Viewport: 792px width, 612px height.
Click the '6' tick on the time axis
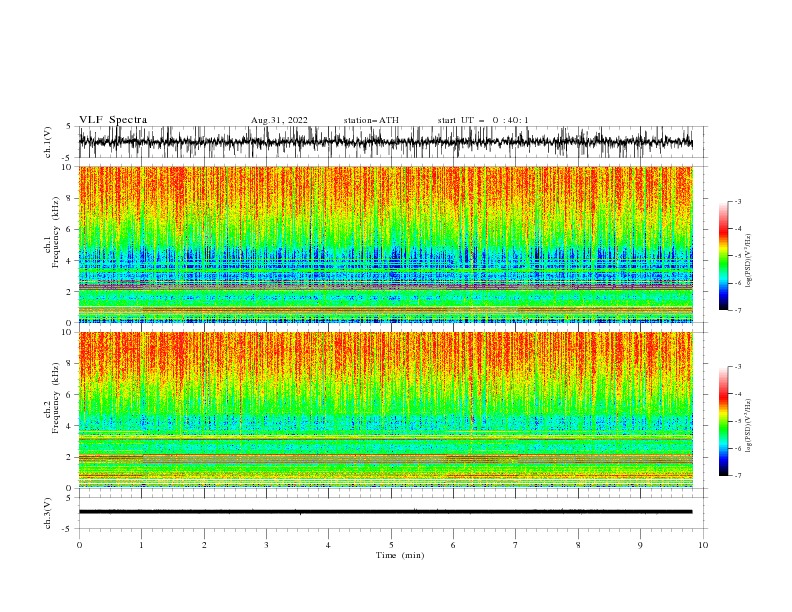click(x=453, y=545)
